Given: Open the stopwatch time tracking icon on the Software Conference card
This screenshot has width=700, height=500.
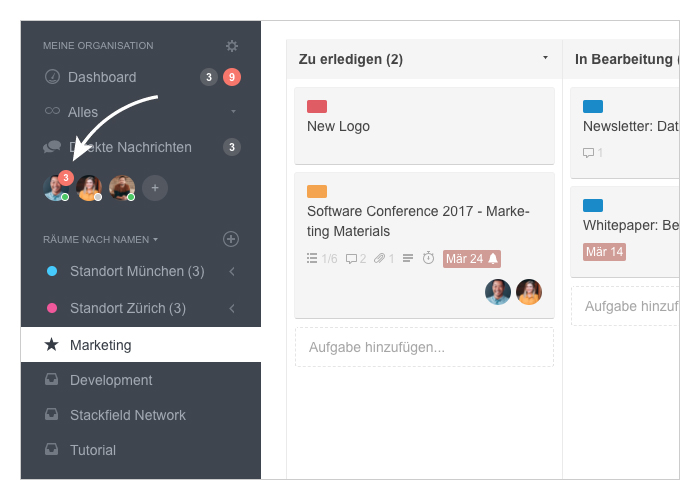Looking at the screenshot, I should pyautogui.click(x=428, y=258).
